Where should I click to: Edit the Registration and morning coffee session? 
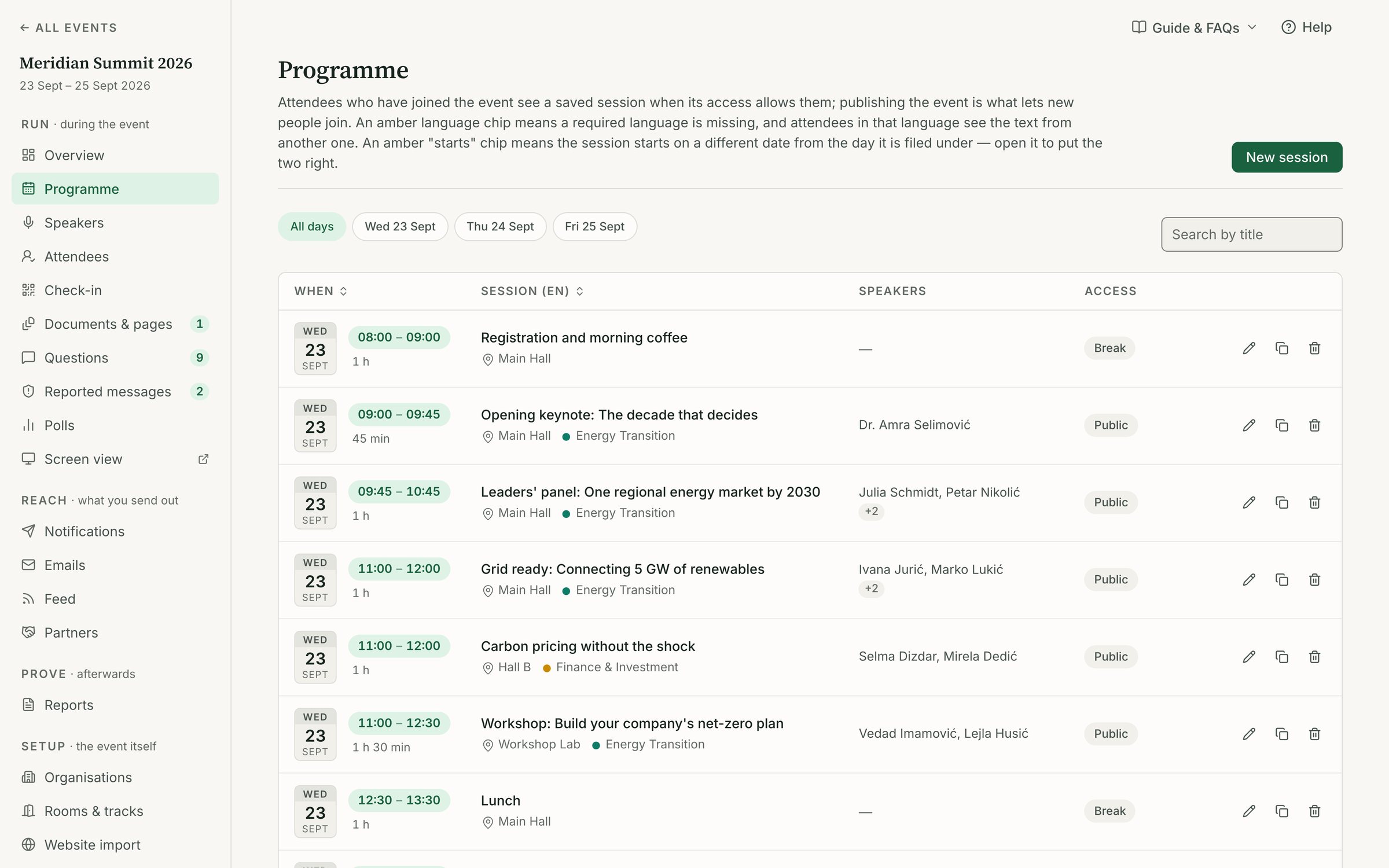pyautogui.click(x=1249, y=348)
